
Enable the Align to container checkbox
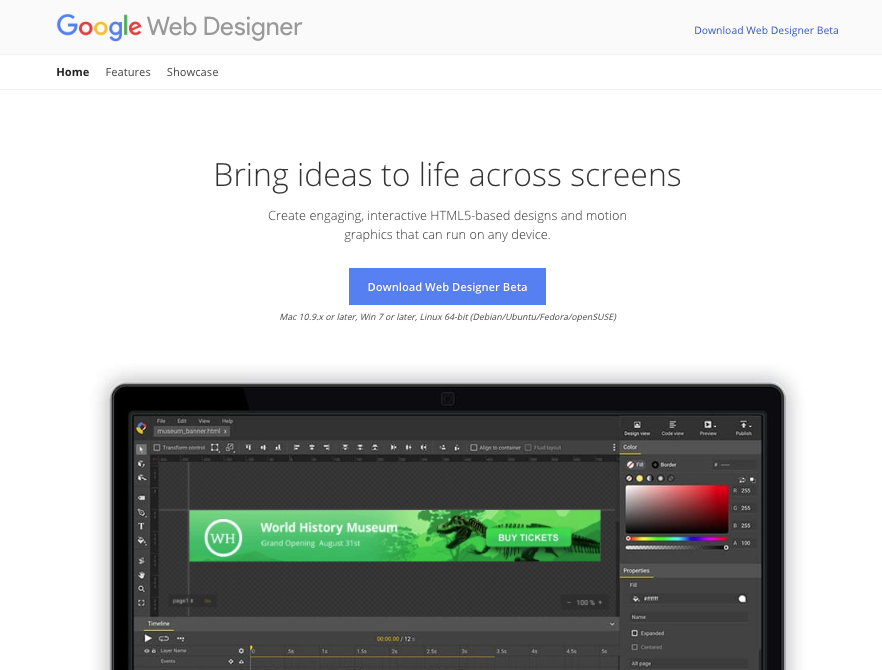pyautogui.click(x=474, y=448)
